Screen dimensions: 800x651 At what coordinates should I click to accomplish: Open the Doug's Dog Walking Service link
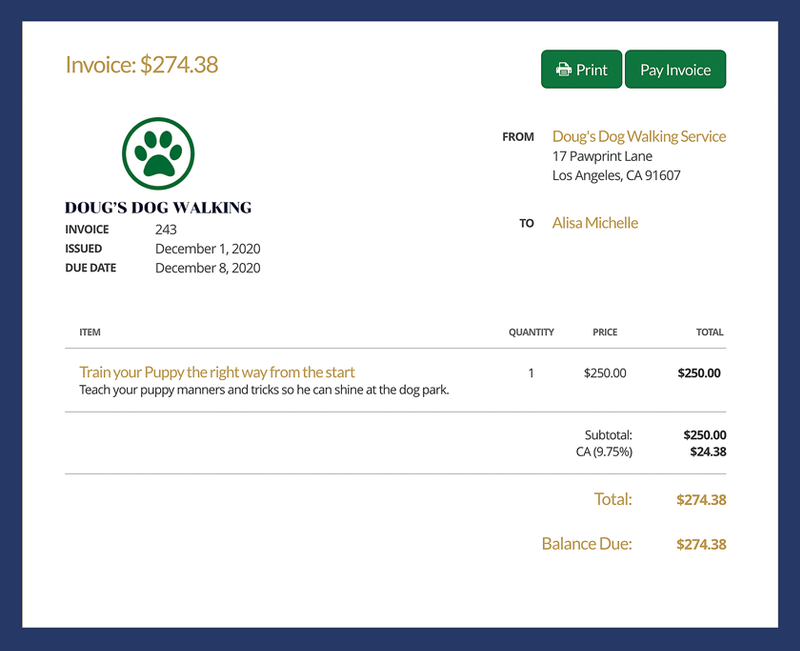click(639, 136)
